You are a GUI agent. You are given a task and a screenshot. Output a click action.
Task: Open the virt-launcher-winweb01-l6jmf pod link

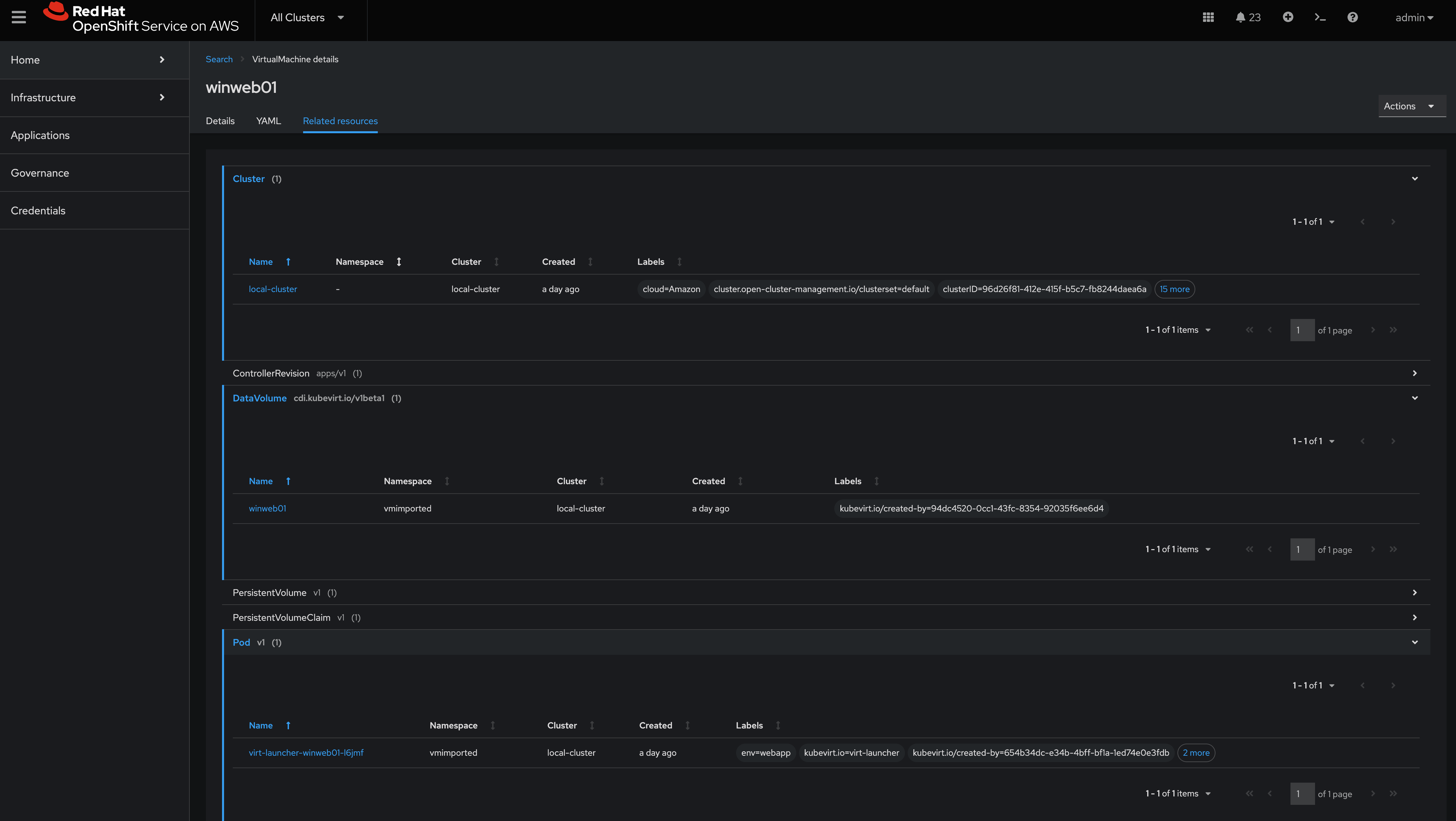[x=306, y=753]
